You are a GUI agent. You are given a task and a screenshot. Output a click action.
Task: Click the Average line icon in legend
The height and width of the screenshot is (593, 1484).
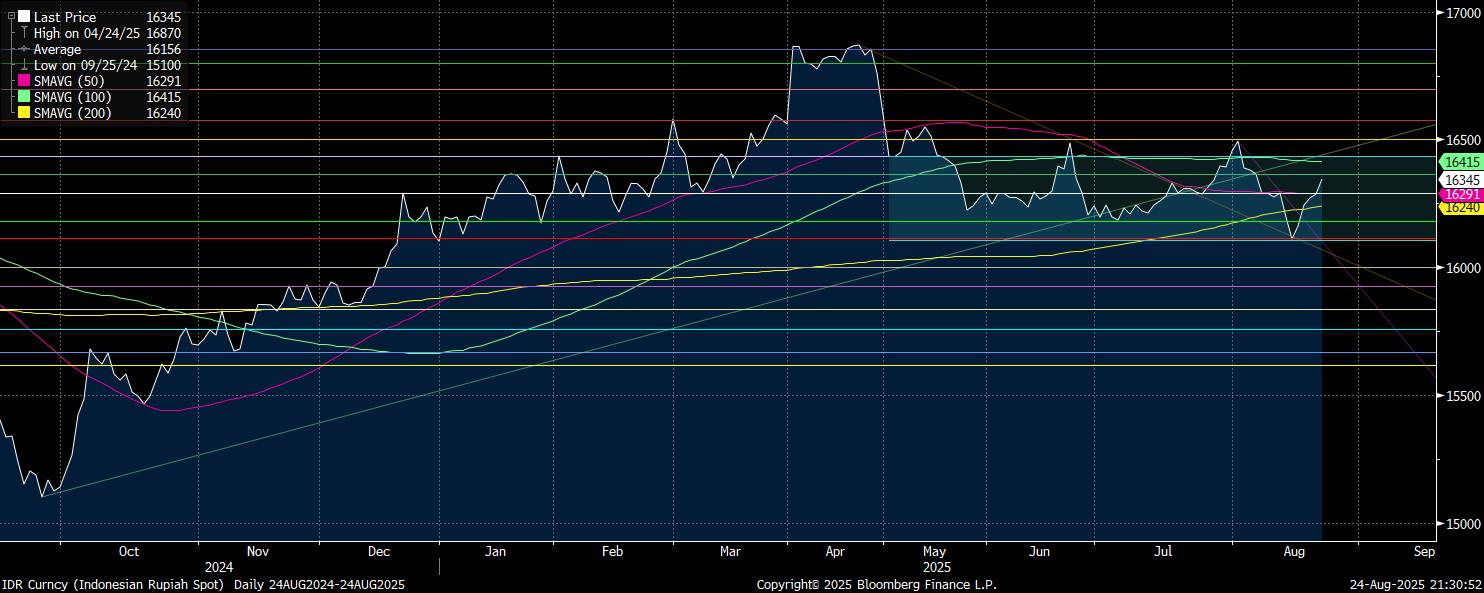pos(24,49)
